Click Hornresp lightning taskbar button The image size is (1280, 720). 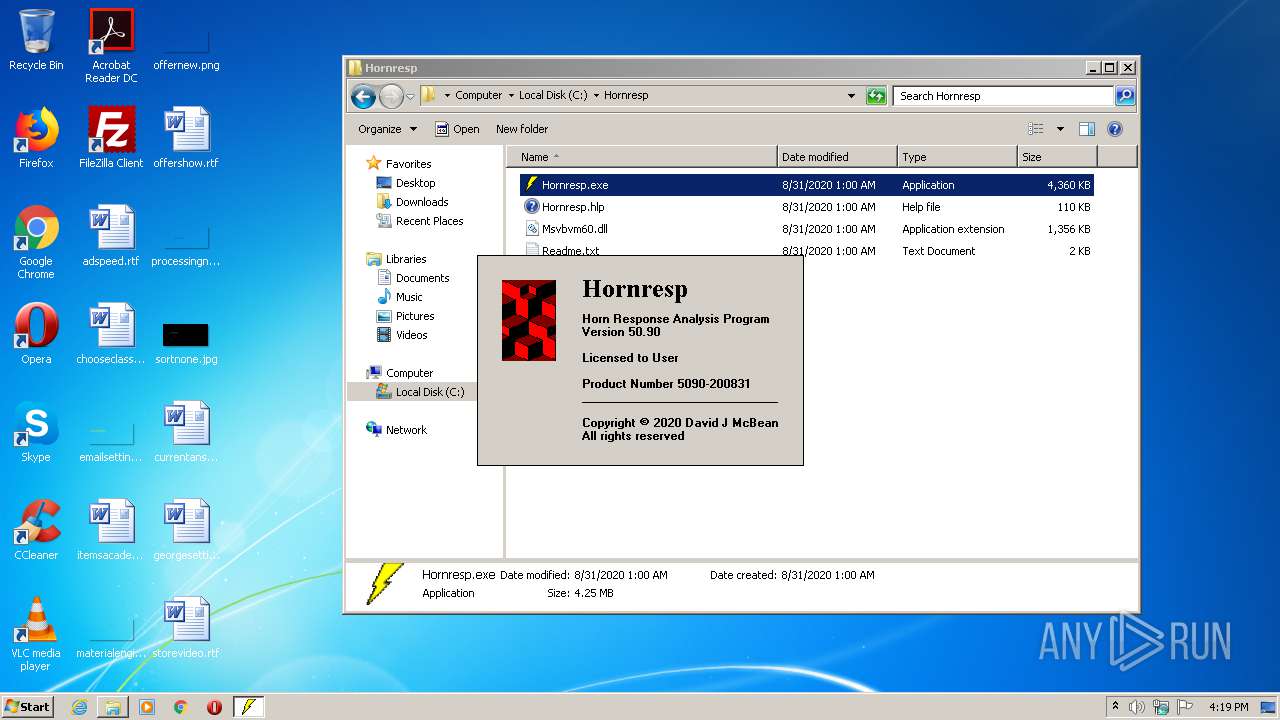248,707
